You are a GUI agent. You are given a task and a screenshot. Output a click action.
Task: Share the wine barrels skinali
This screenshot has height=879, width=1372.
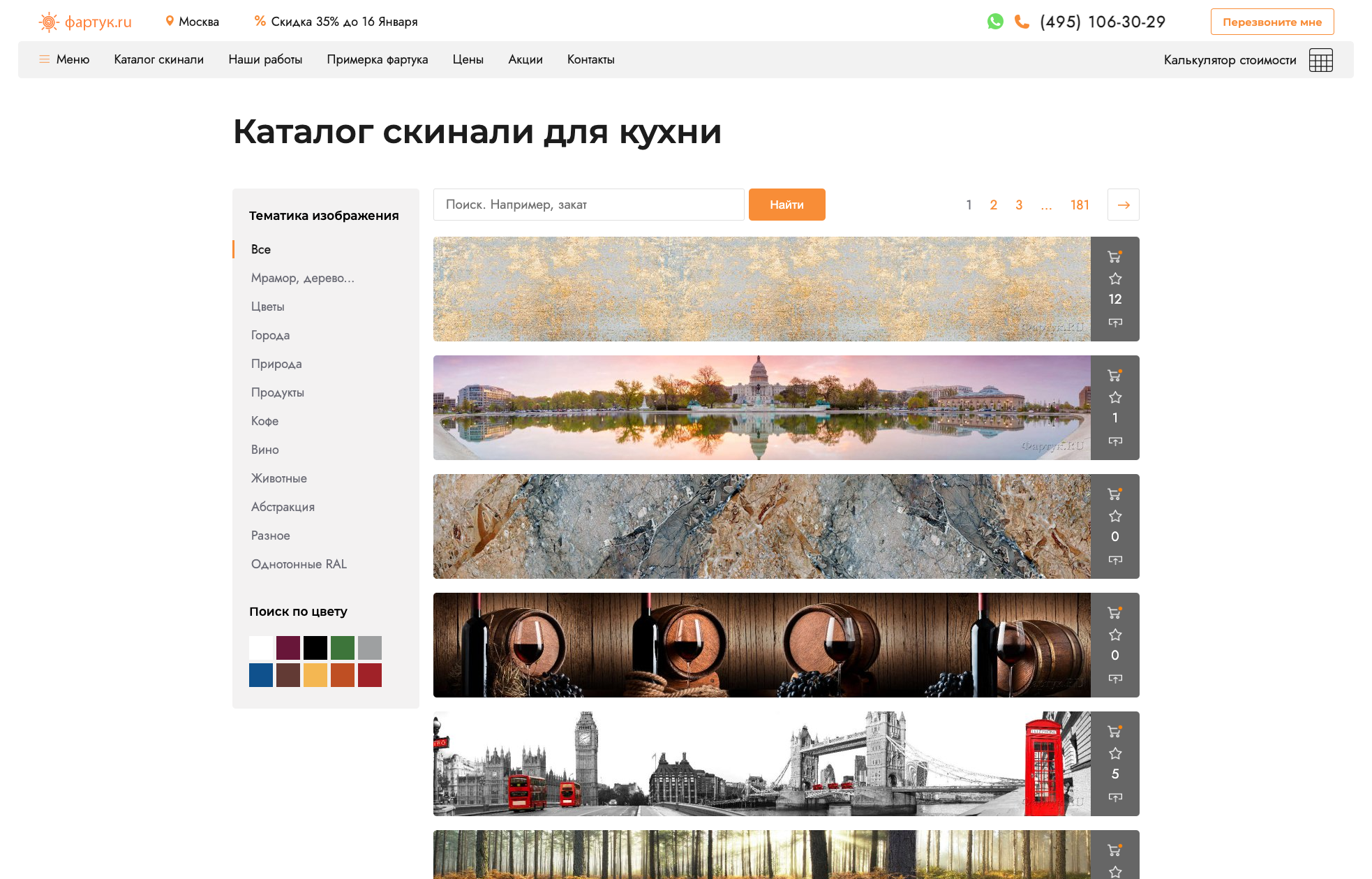pos(1115,678)
